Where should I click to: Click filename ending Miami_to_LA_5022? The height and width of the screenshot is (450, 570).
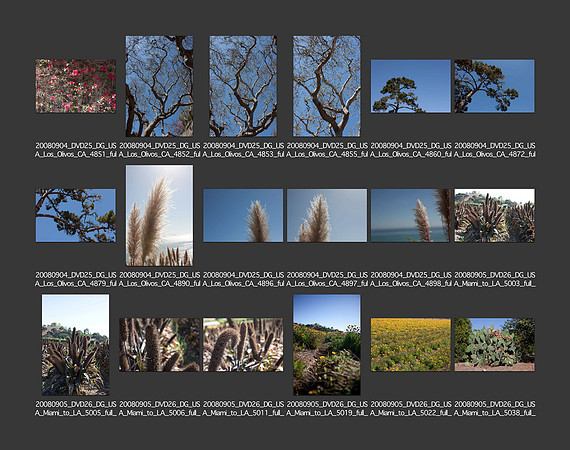pyautogui.click(x=411, y=409)
